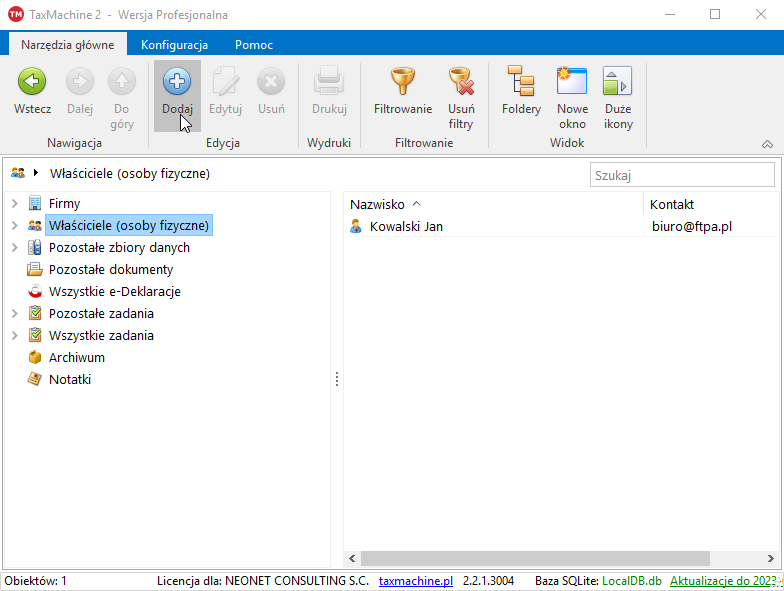Open Wszystkie e-Deklaracje in tree
The height and width of the screenshot is (591, 784).
[114, 292]
